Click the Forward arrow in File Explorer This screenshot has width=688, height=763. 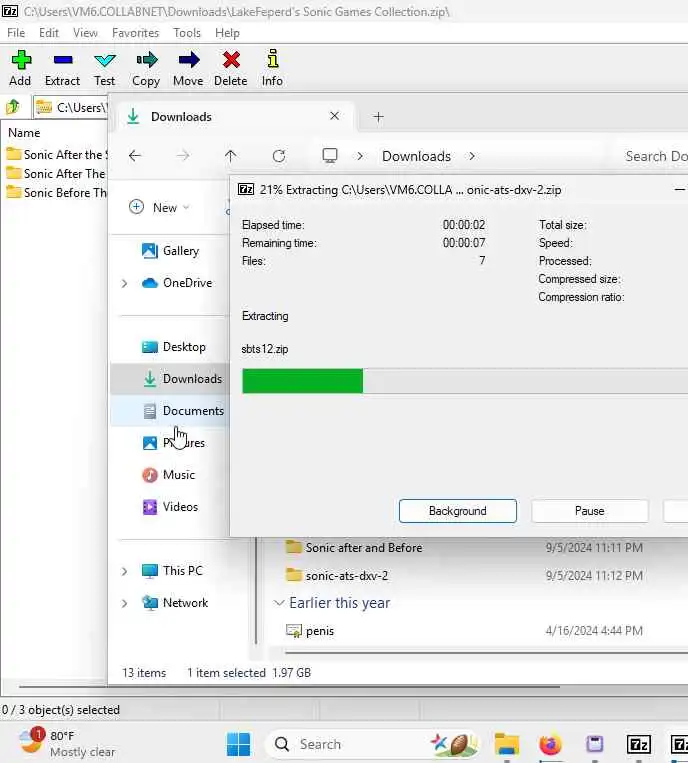coord(183,156)
